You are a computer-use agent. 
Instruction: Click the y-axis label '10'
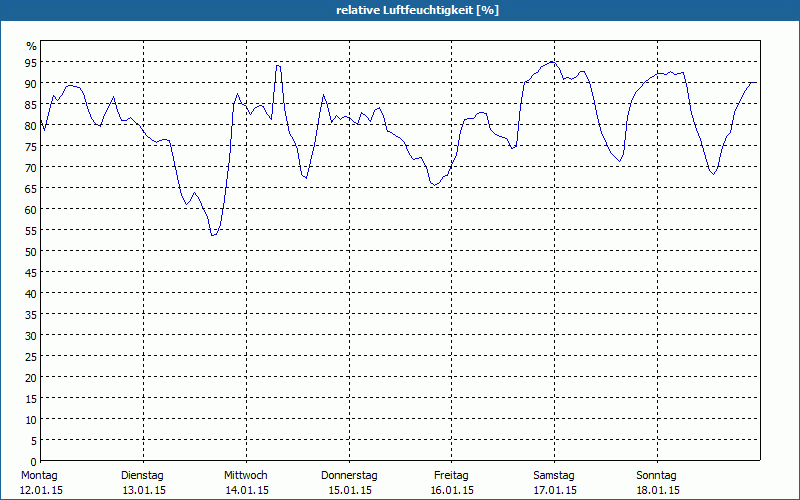point(31,420)
